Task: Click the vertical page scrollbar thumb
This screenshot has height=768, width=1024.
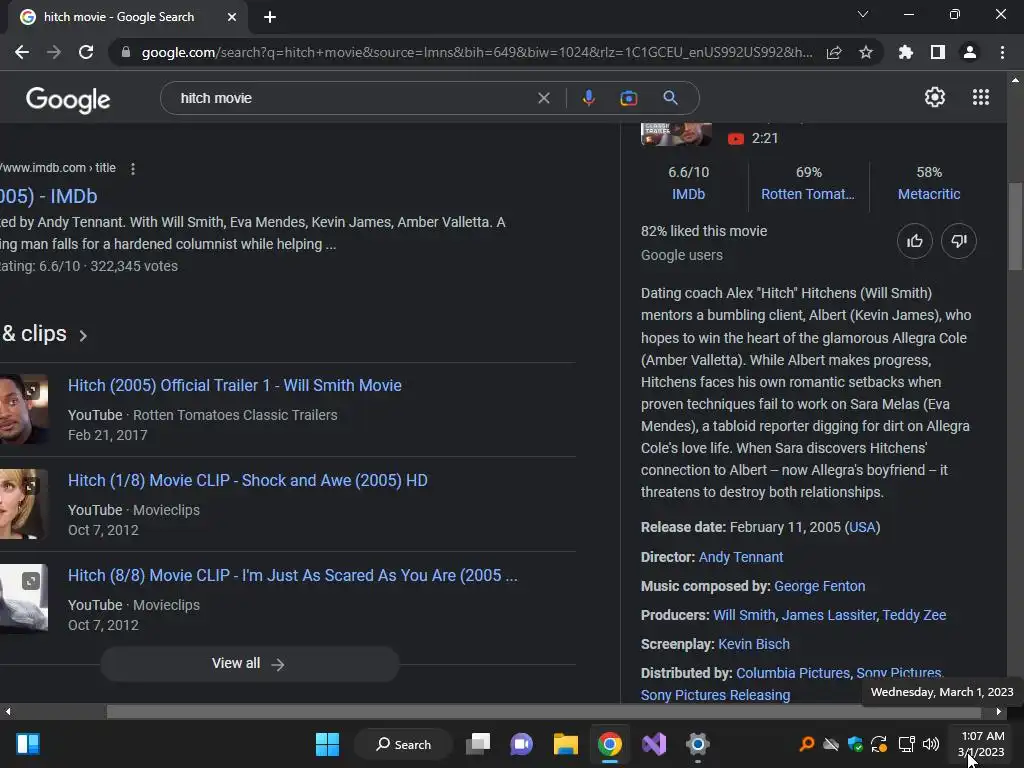Action: coord(1015,225)
